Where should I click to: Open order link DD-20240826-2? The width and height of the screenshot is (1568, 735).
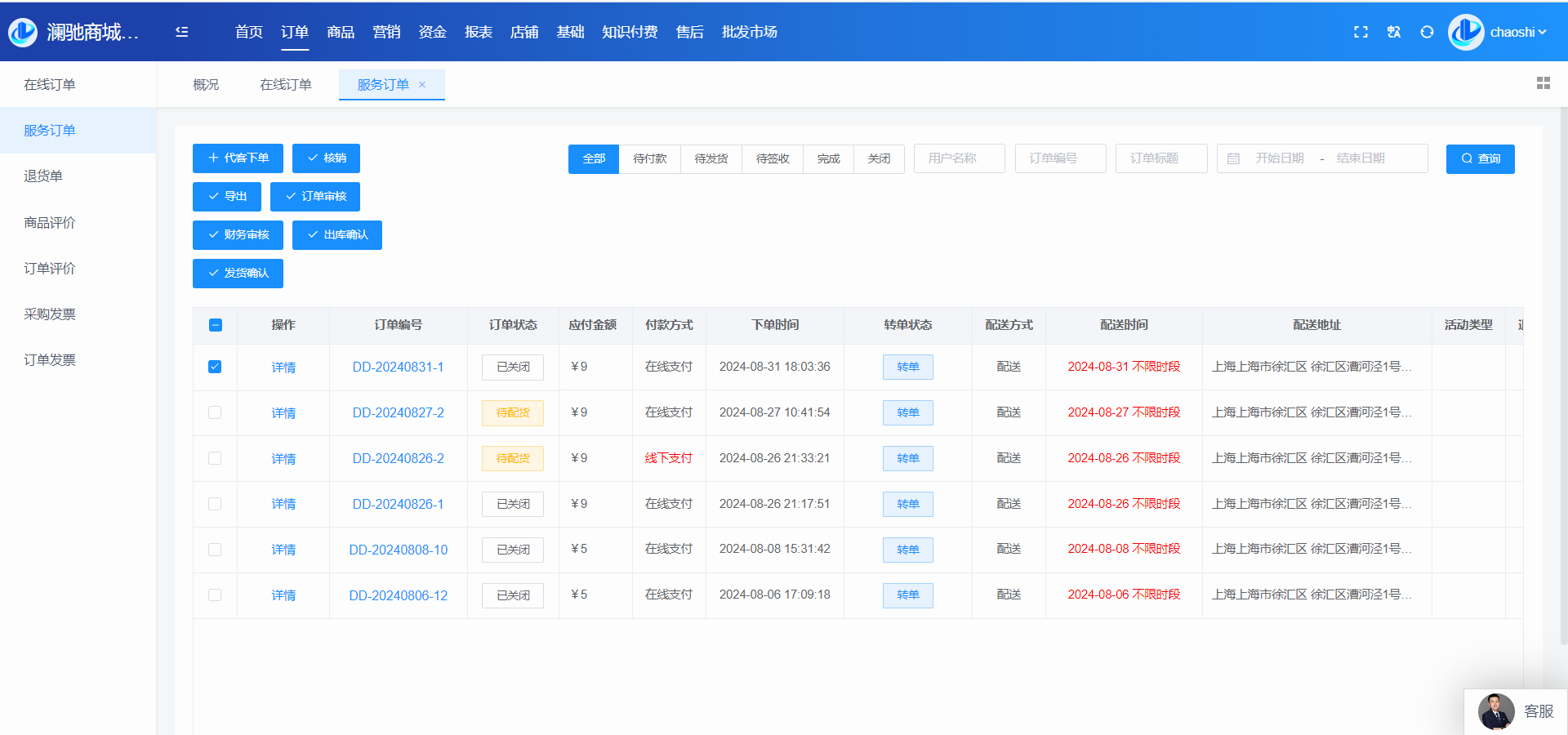coord(398,458)
